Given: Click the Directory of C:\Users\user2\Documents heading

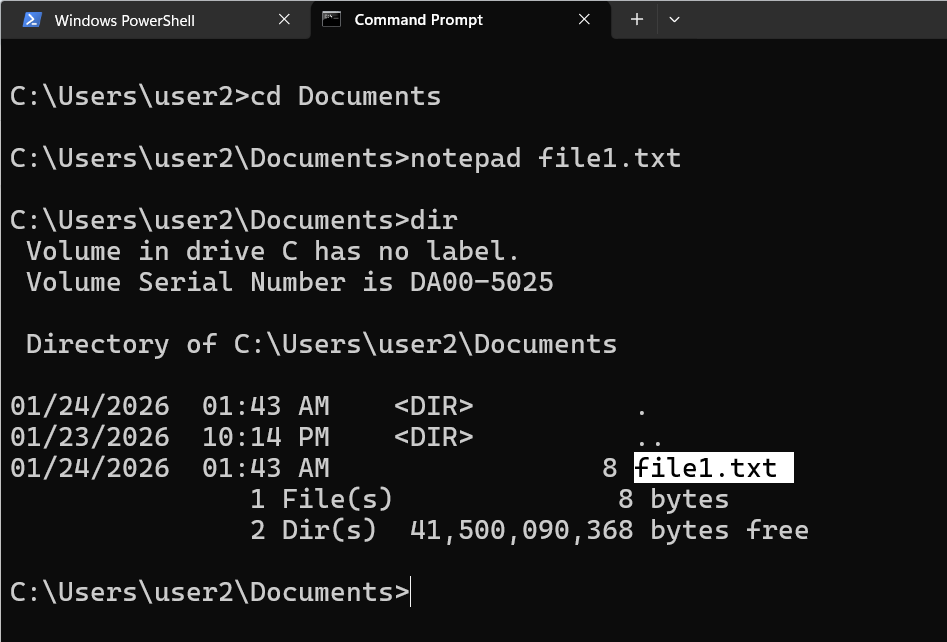Looking at the screenshot, I should click(321, 344).
